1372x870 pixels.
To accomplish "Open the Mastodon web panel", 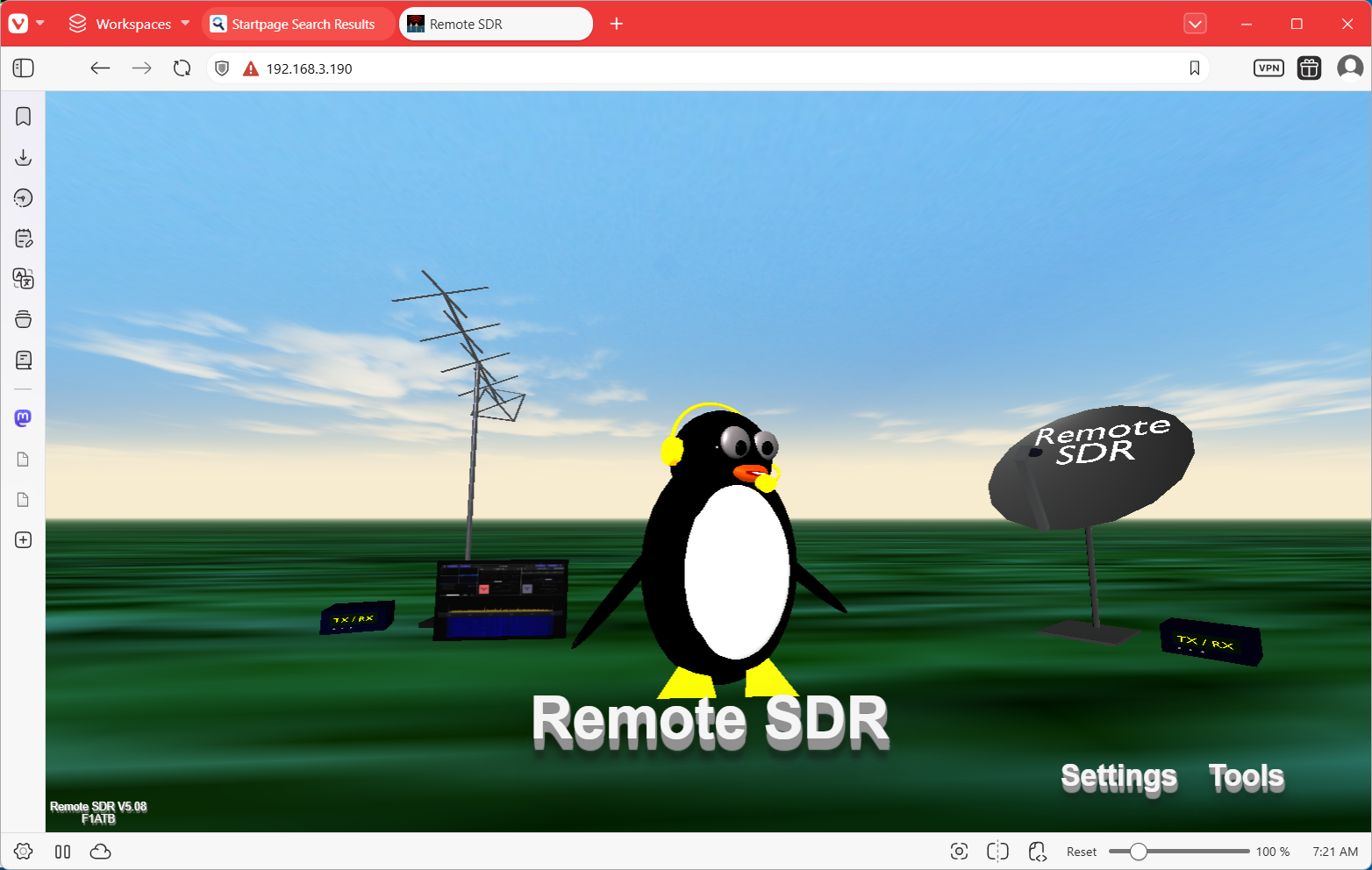I will click(24, 418).
